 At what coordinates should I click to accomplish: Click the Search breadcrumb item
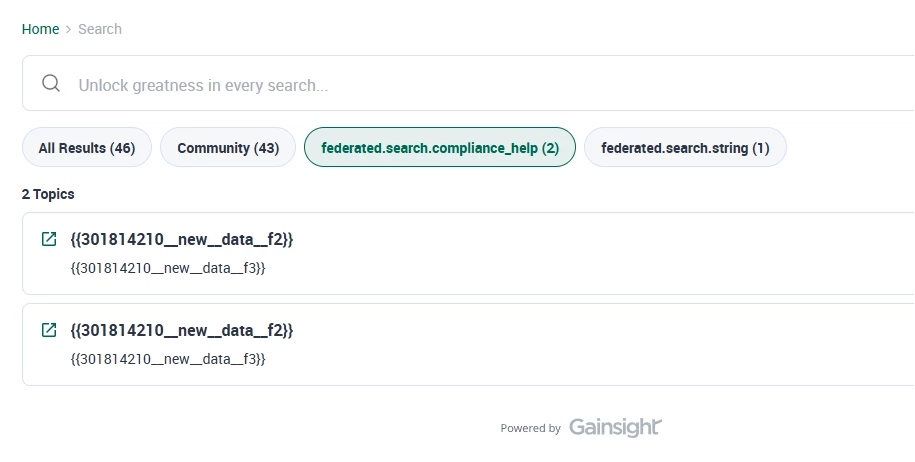[100, 29]
